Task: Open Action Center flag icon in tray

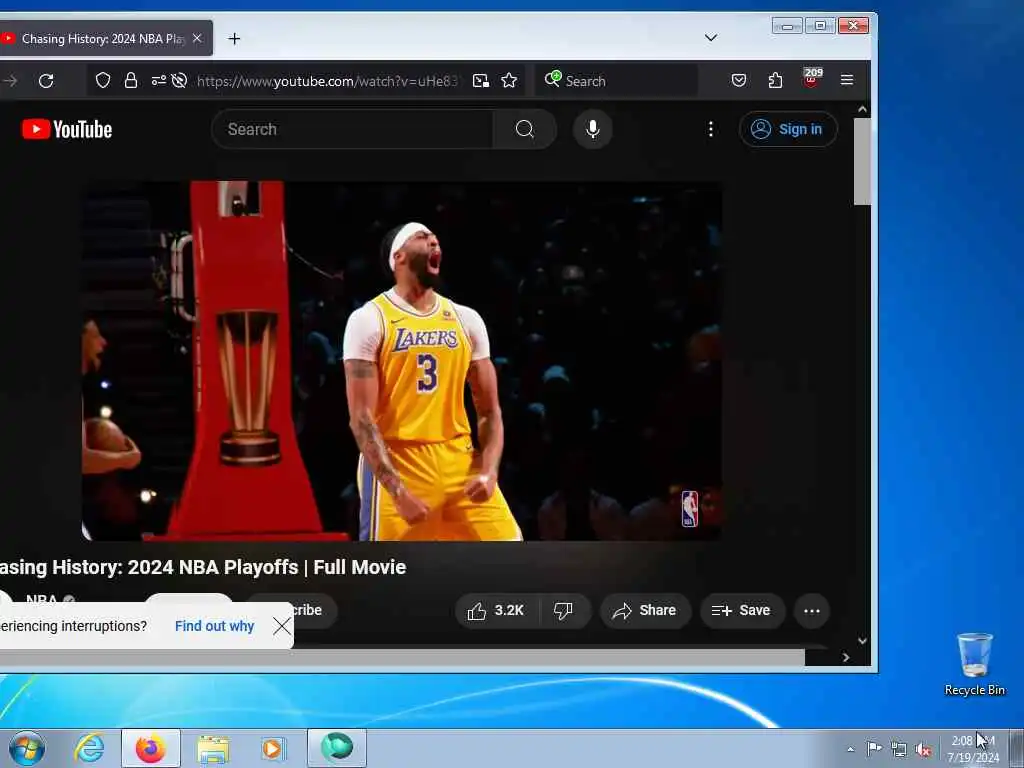Action: click(x=874, y=748)
